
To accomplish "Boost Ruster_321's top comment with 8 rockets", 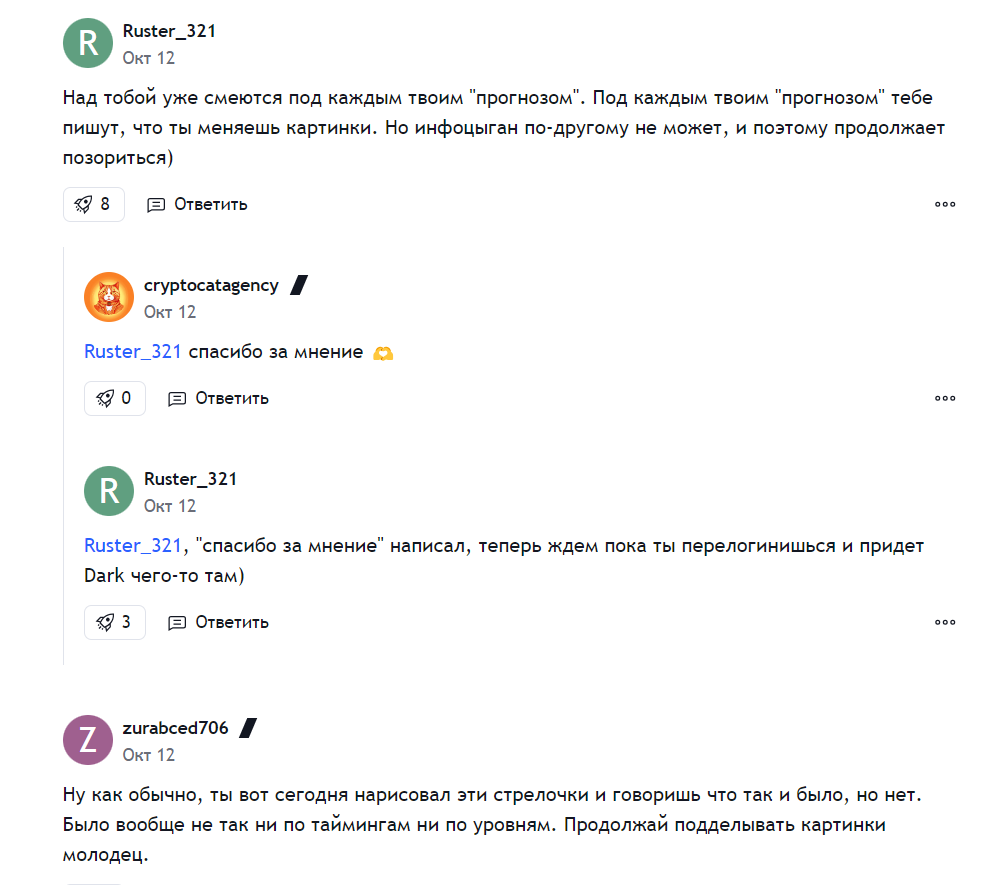I will (x=93, y=204).
